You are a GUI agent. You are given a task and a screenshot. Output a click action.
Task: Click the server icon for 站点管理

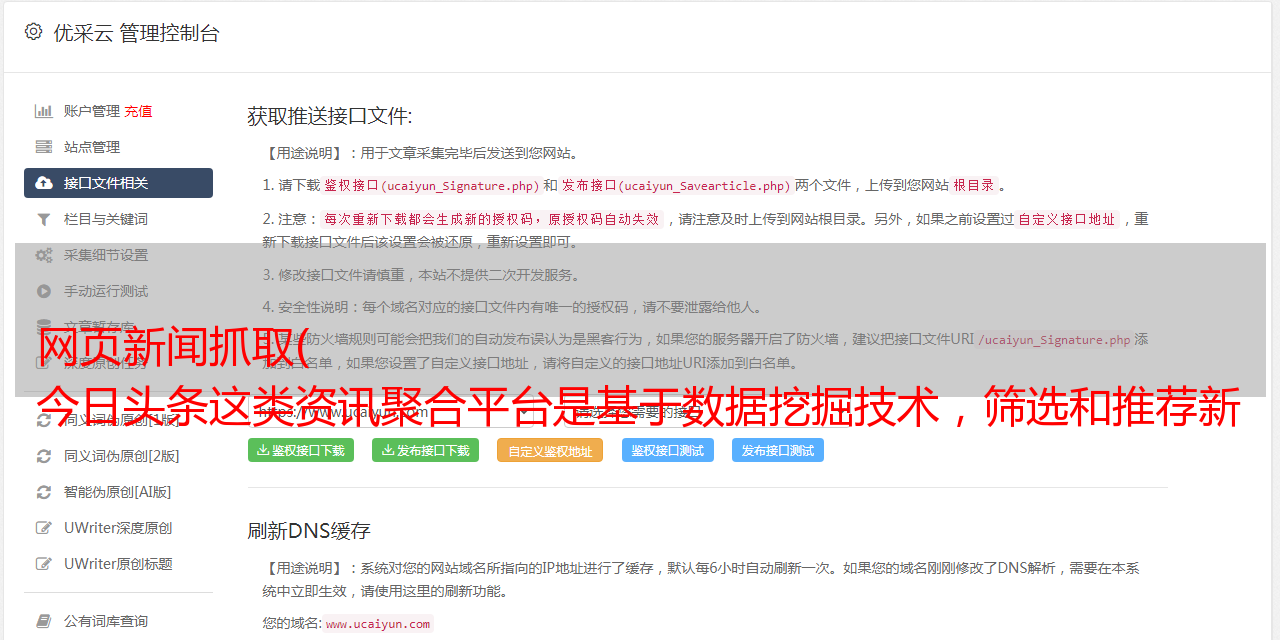44,147
